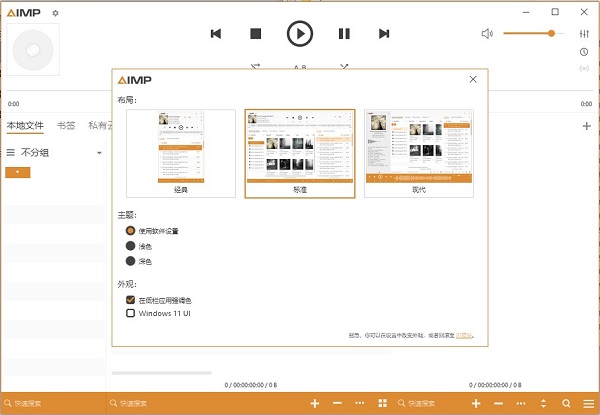Select the 深色 theme radio button
600x415 pixels.
pos(130,261)
